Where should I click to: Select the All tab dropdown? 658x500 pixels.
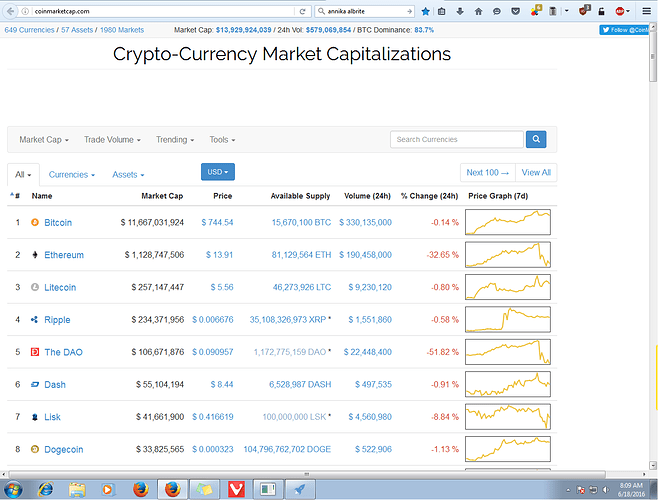point(23,174)
